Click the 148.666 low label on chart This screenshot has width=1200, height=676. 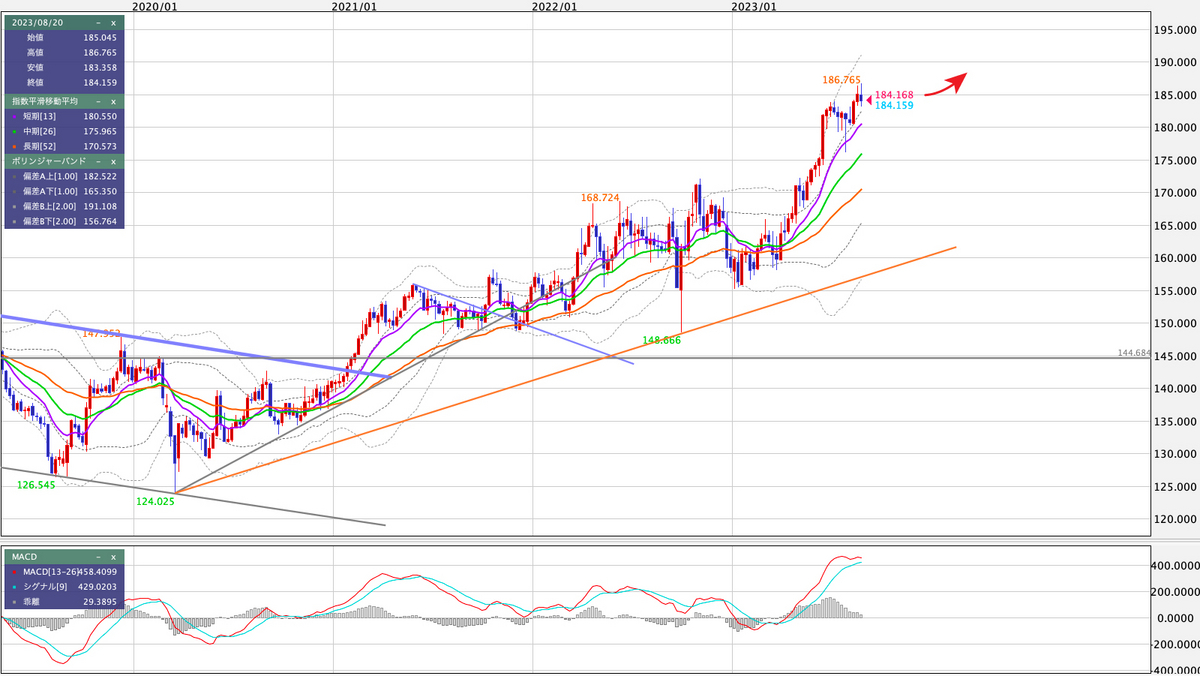tap(660, 341)
